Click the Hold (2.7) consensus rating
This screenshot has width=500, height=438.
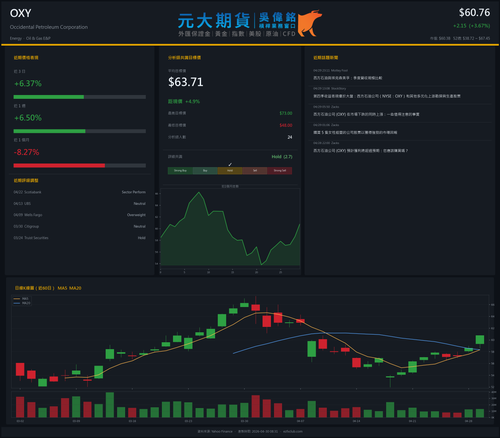[282, 157]
